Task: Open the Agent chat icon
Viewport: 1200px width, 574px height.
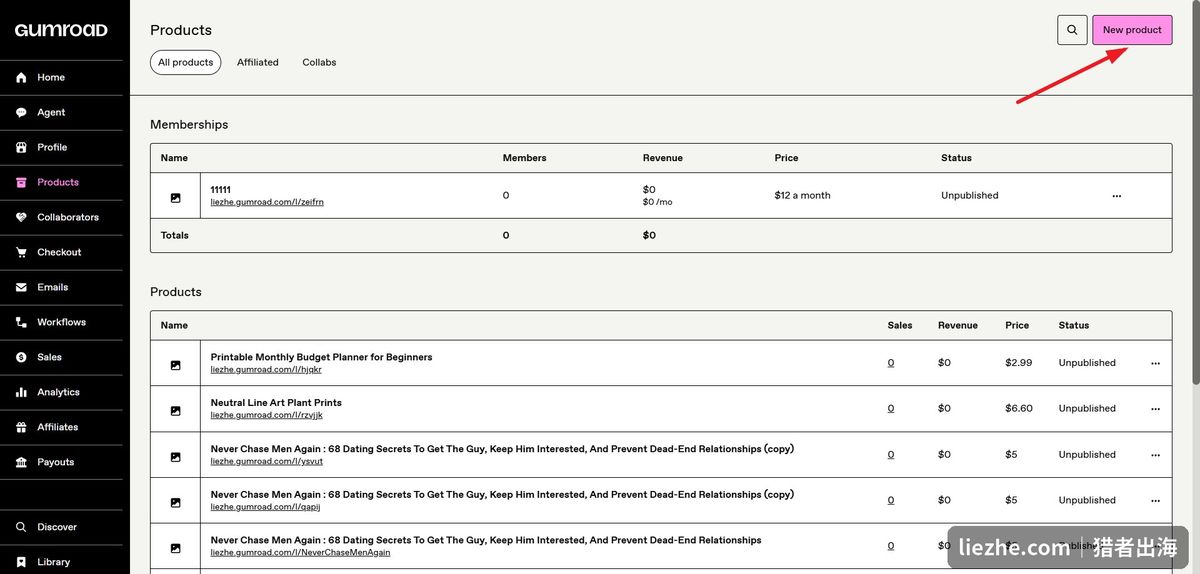Action: [x=21, y=112]
